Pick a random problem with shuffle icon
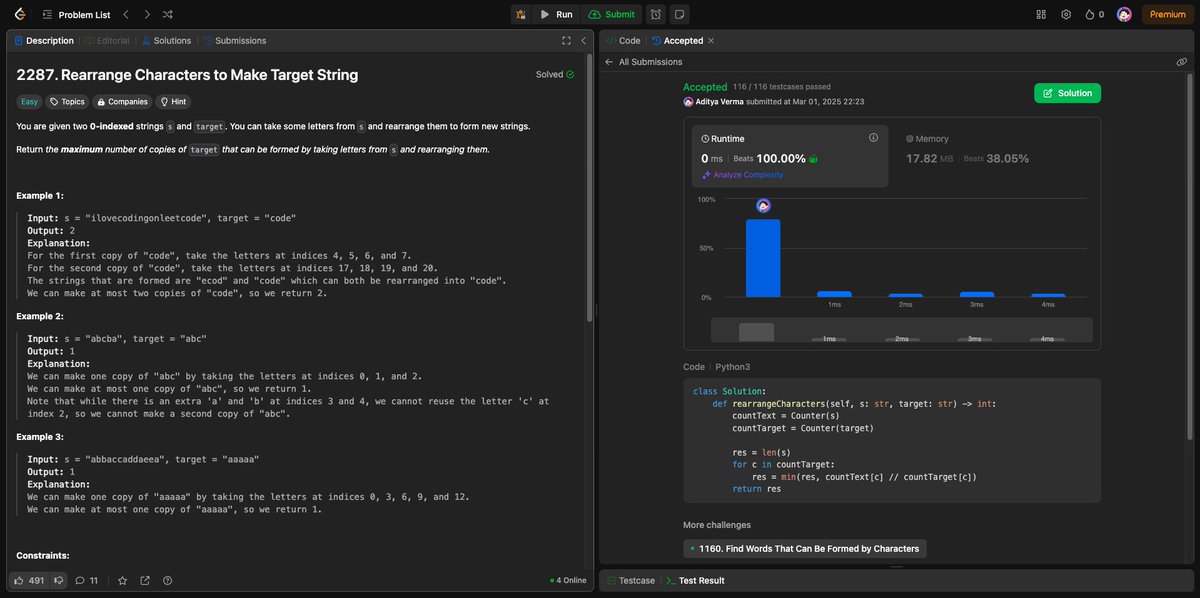Viewport: 1200px width, 598px height. (167, 14)
